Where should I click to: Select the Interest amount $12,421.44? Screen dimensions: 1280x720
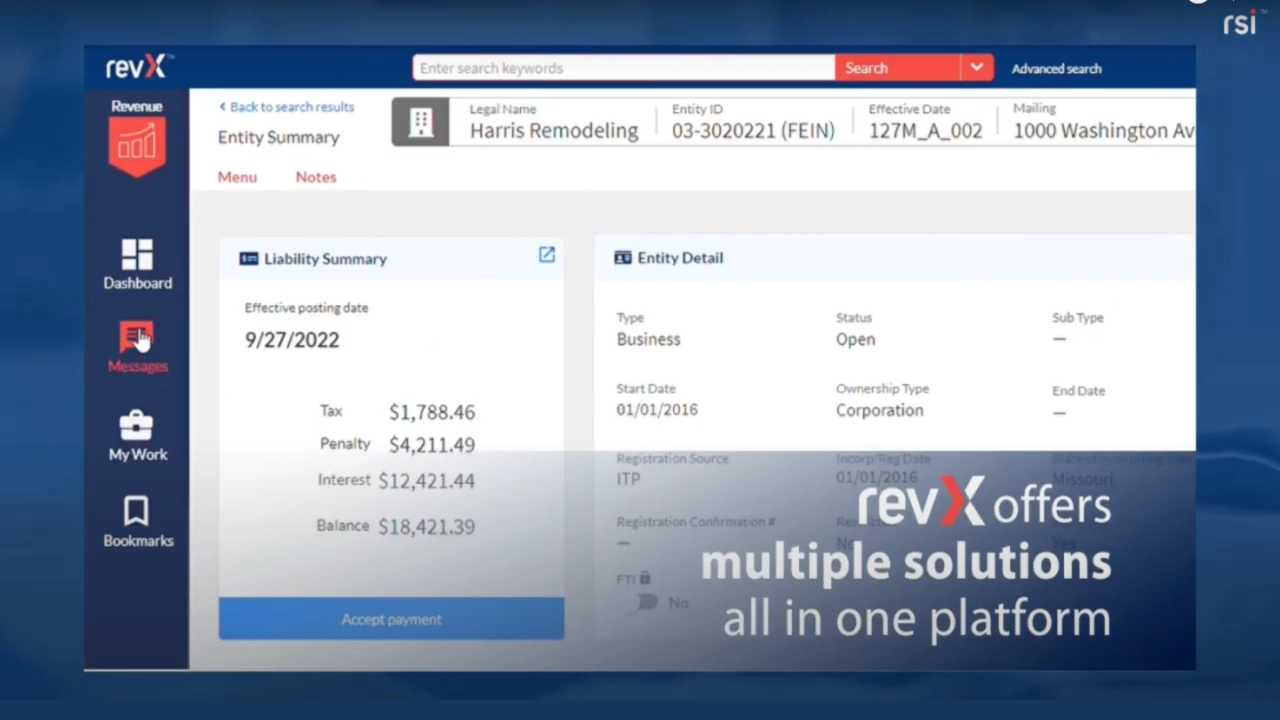(x=426, y=481)
